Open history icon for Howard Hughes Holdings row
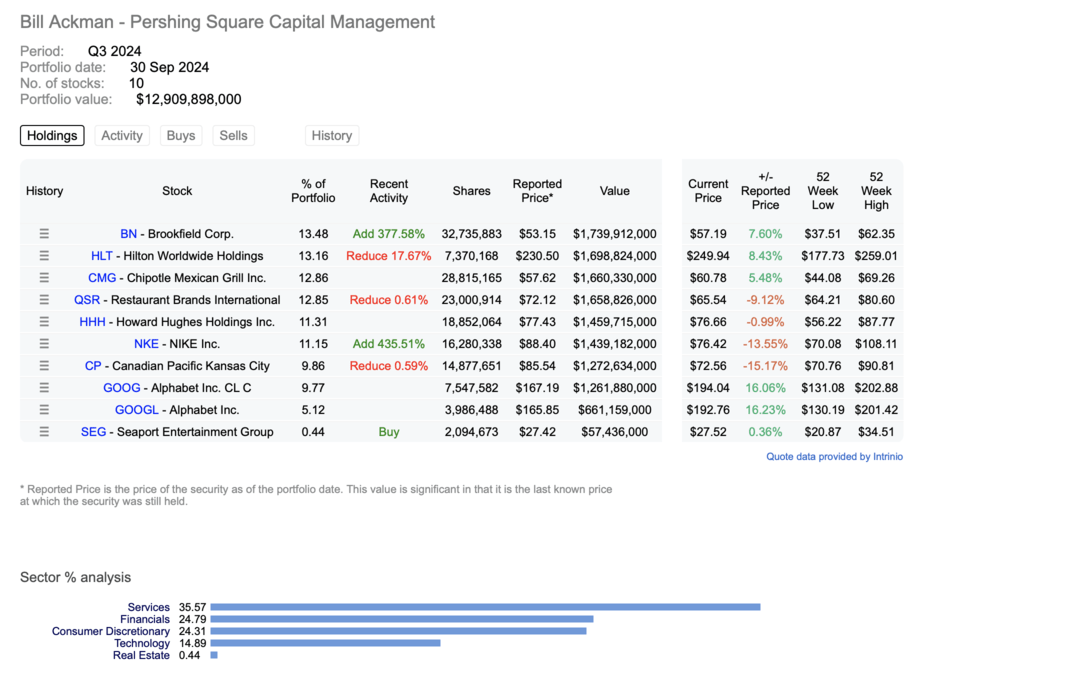 point(44,322)
